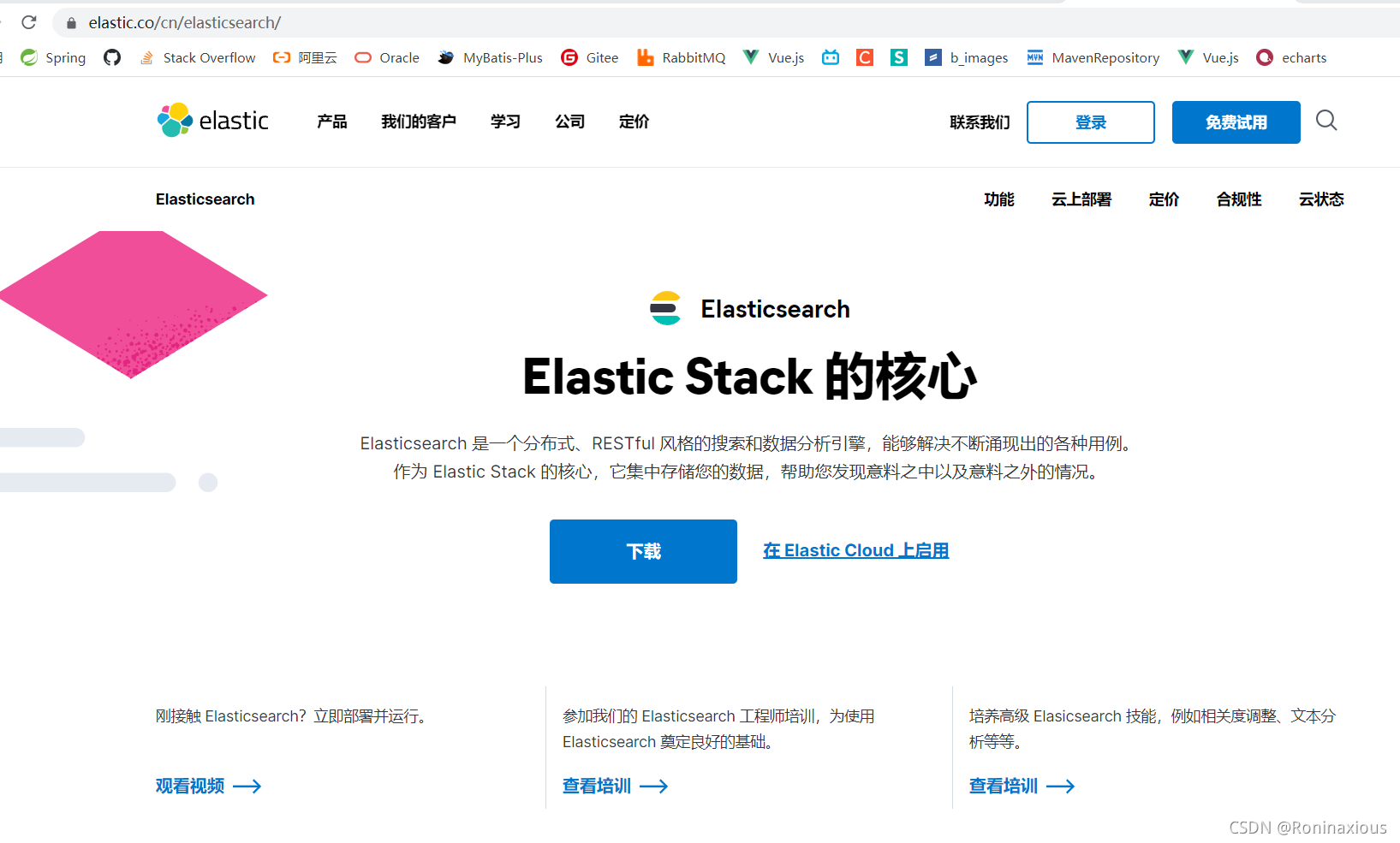Follow the 在 Elastic Cloud 上启用 link
The height and width of the screenshot is (843, 1400).
point(855,550)
